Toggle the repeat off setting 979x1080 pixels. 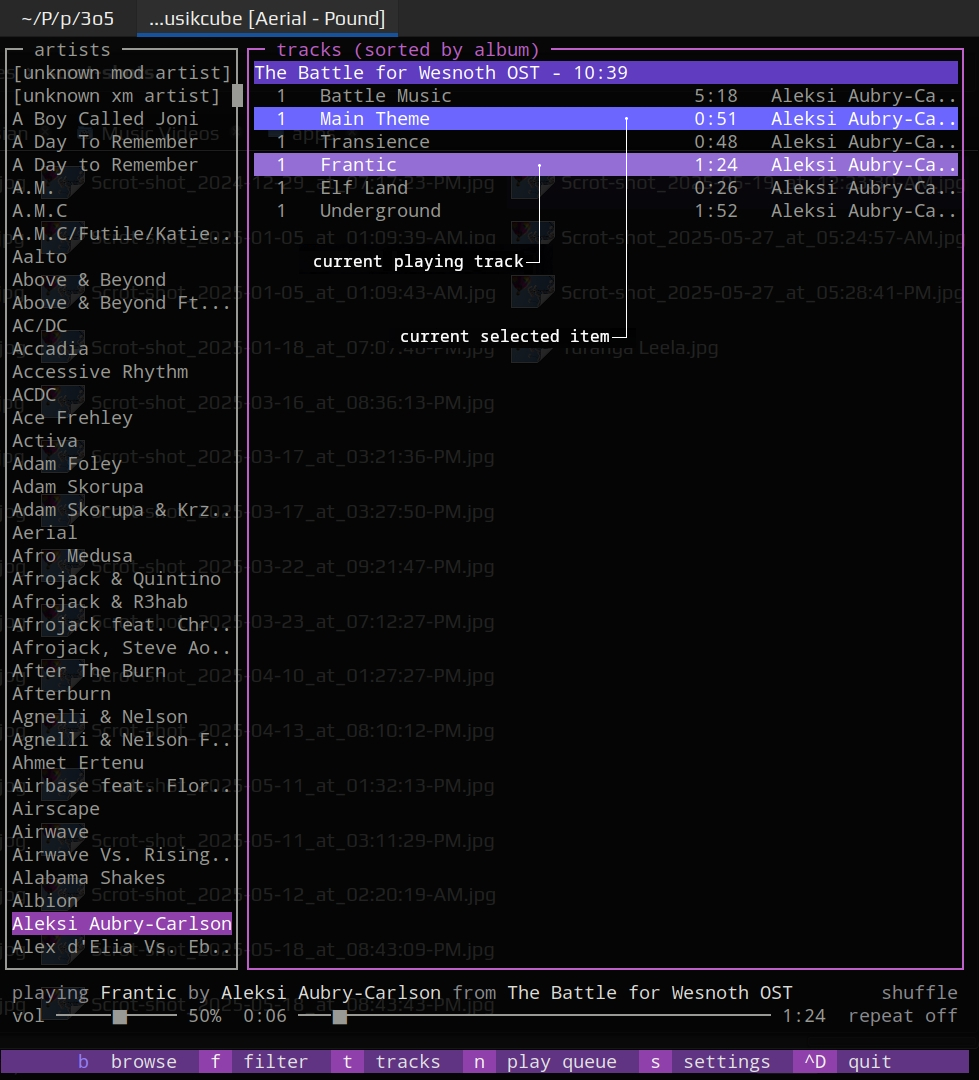pos(903,1016)
